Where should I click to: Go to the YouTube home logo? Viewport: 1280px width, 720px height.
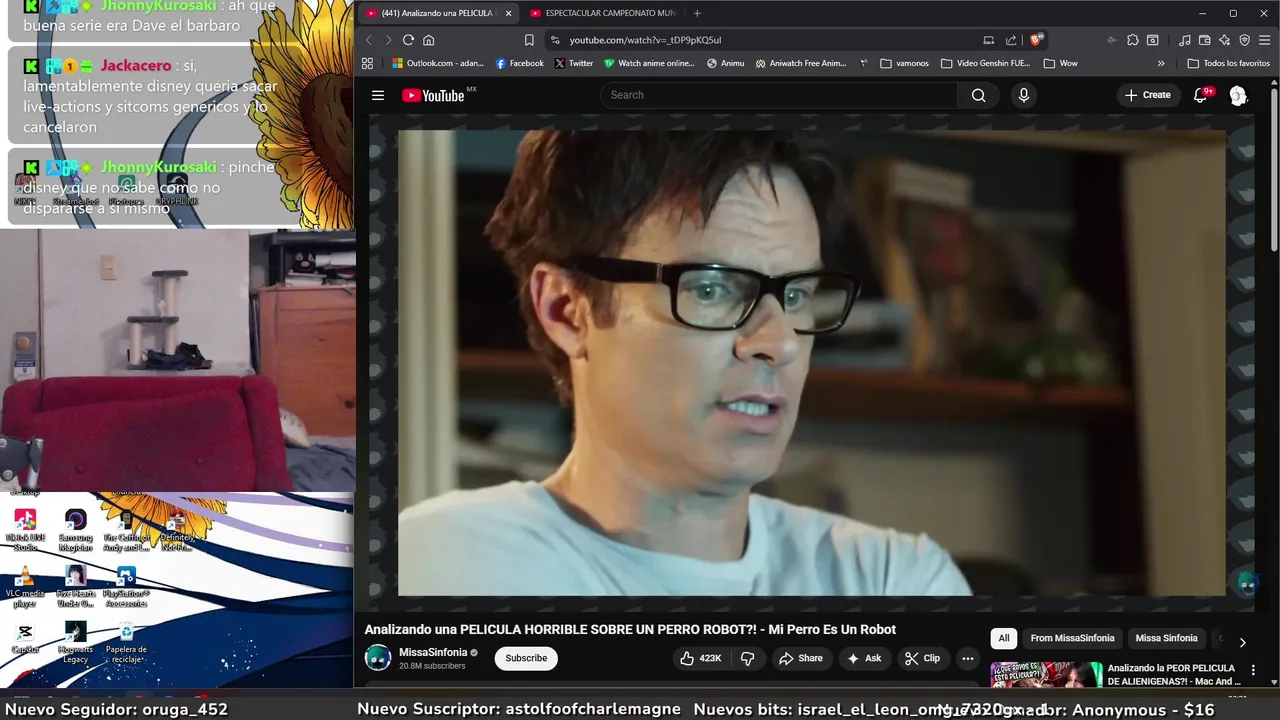[x=435, y=95]
